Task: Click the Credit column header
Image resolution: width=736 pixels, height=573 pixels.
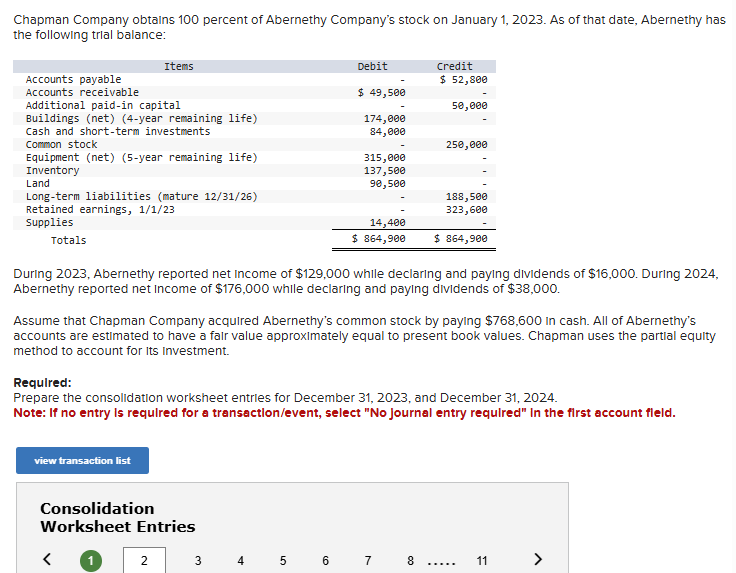Action: pyautogui.click(x=454, y=66)
